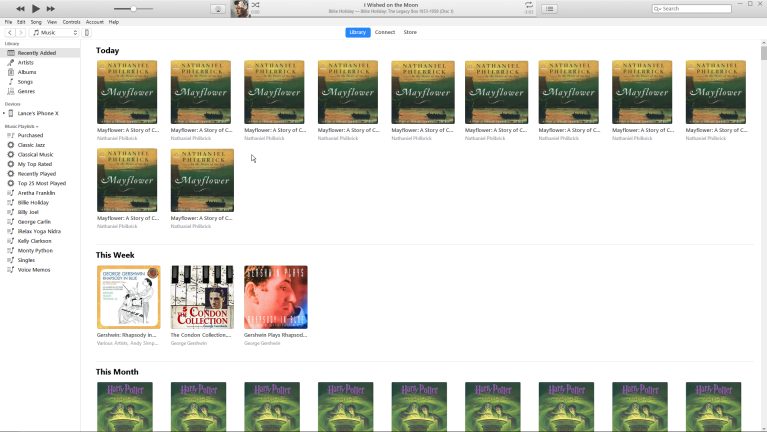767x432 pixels.
Task: Toggle repeat in the now playing bar
Action: (x=529, y=5)
